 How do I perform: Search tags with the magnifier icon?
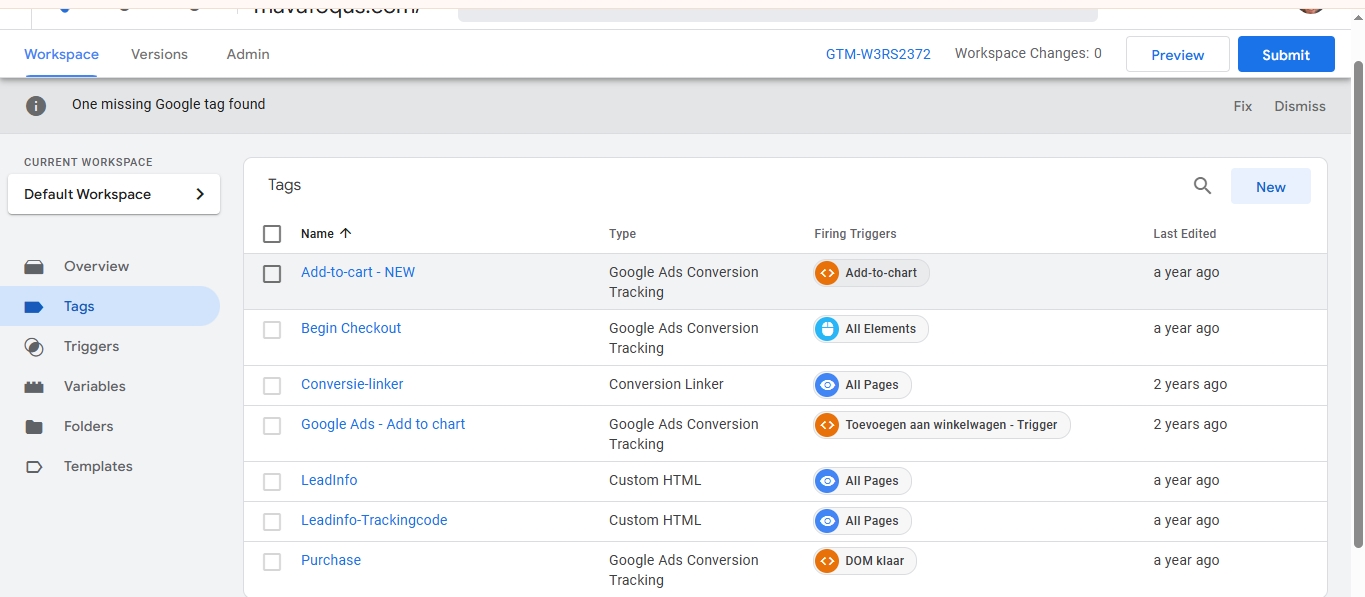pyautogui.click(x=1202, y=185)
